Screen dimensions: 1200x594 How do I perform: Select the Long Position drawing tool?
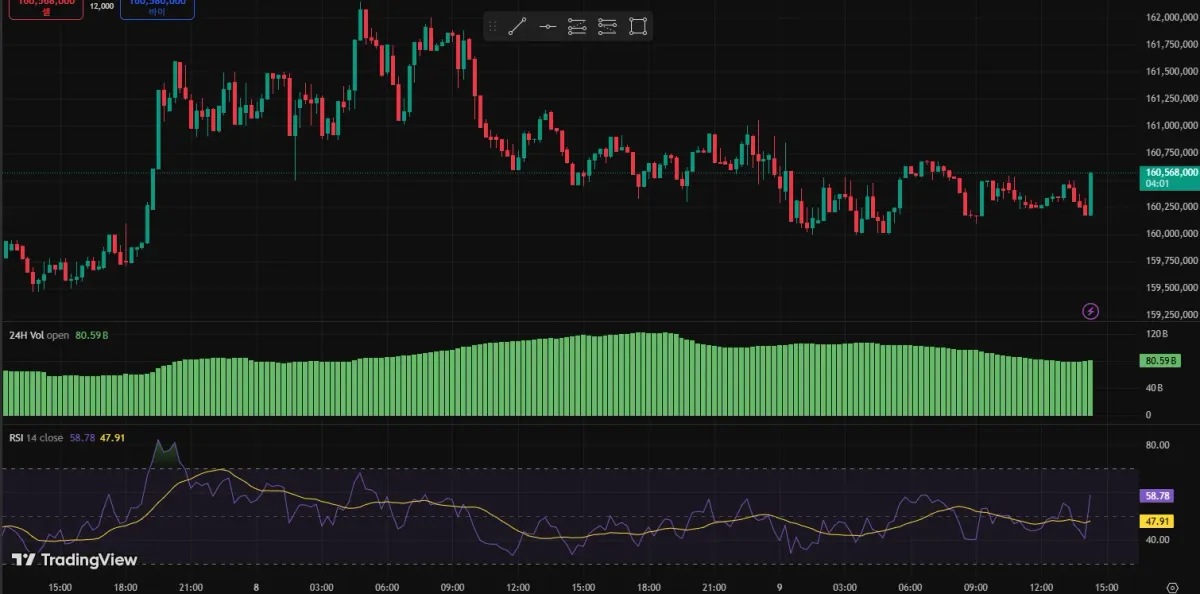pos(577,27)
